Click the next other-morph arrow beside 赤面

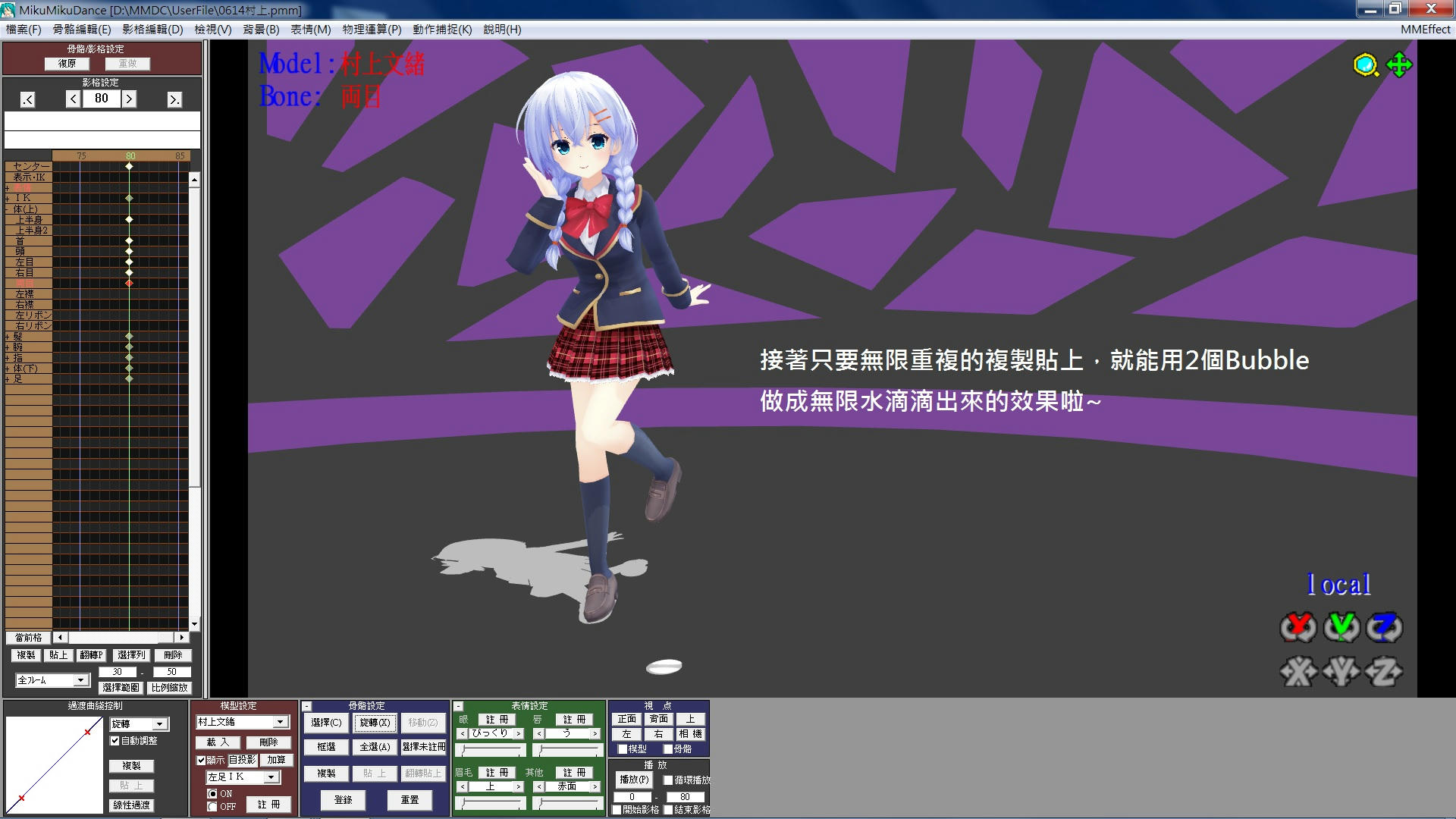[x=595, y=786]
